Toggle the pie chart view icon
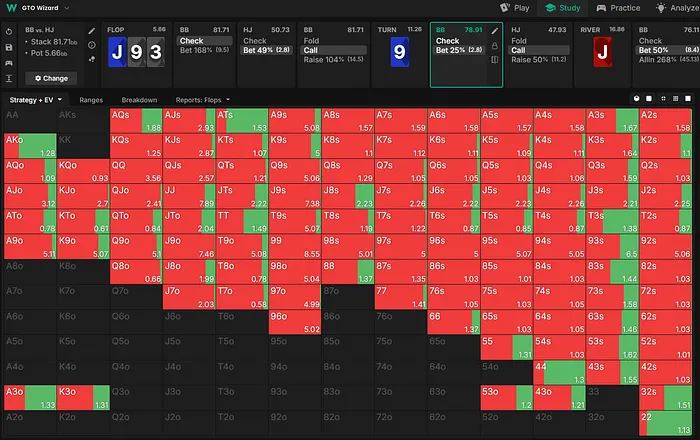 pos(637,100)
